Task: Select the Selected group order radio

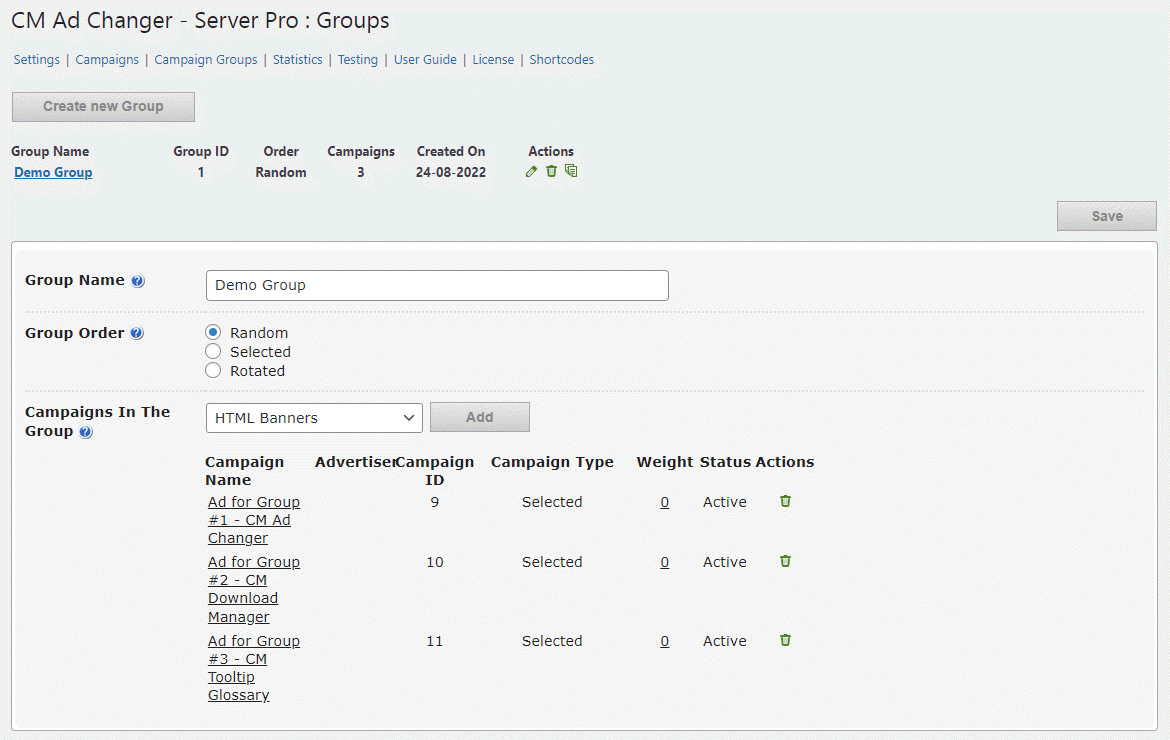Action: tap(213, 351)
